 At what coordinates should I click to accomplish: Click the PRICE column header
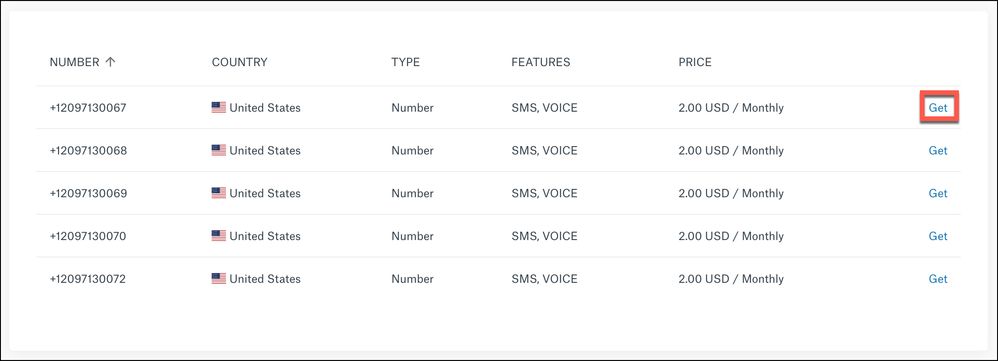(x=695, y=62)
